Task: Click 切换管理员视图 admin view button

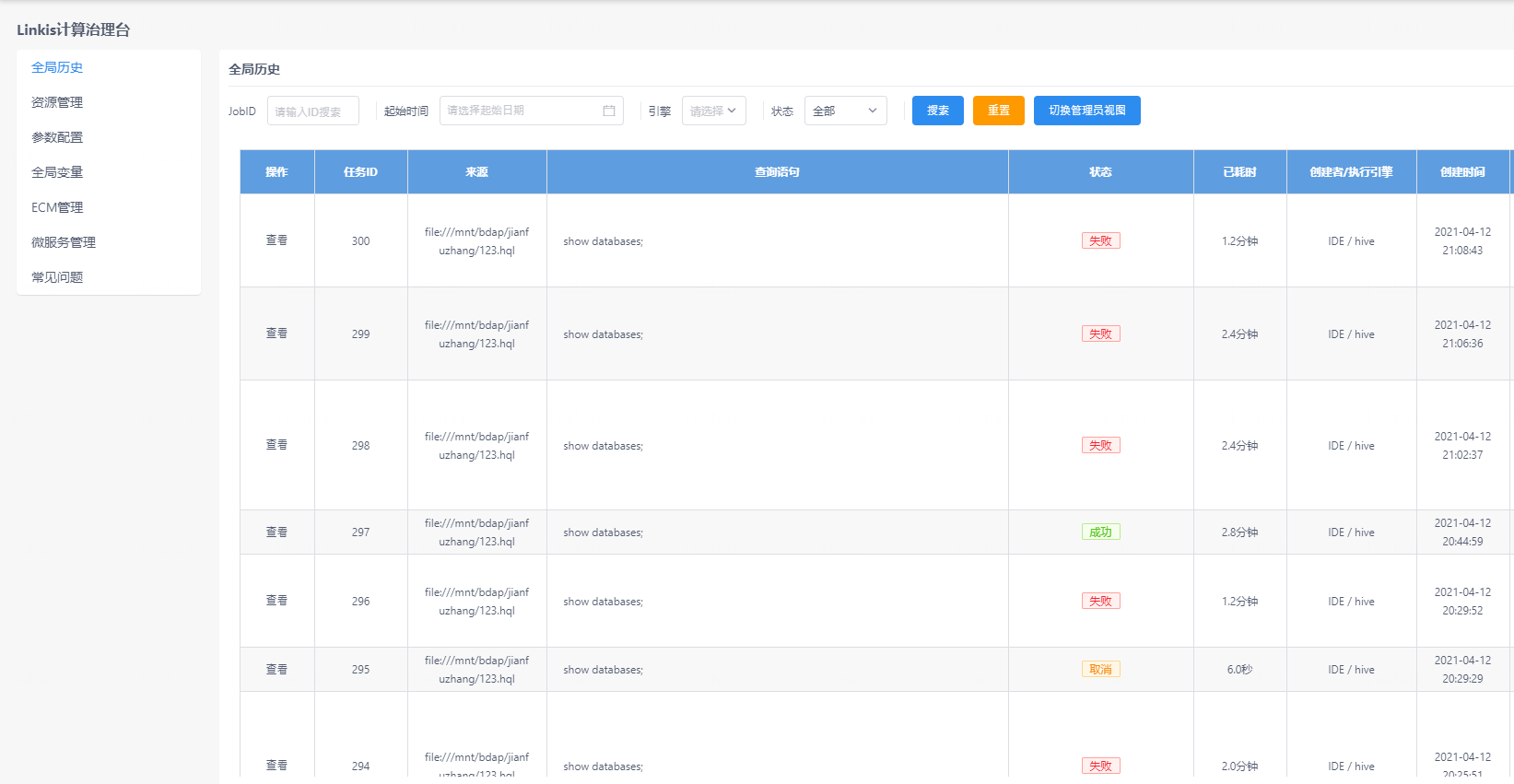Action: 1086,111
